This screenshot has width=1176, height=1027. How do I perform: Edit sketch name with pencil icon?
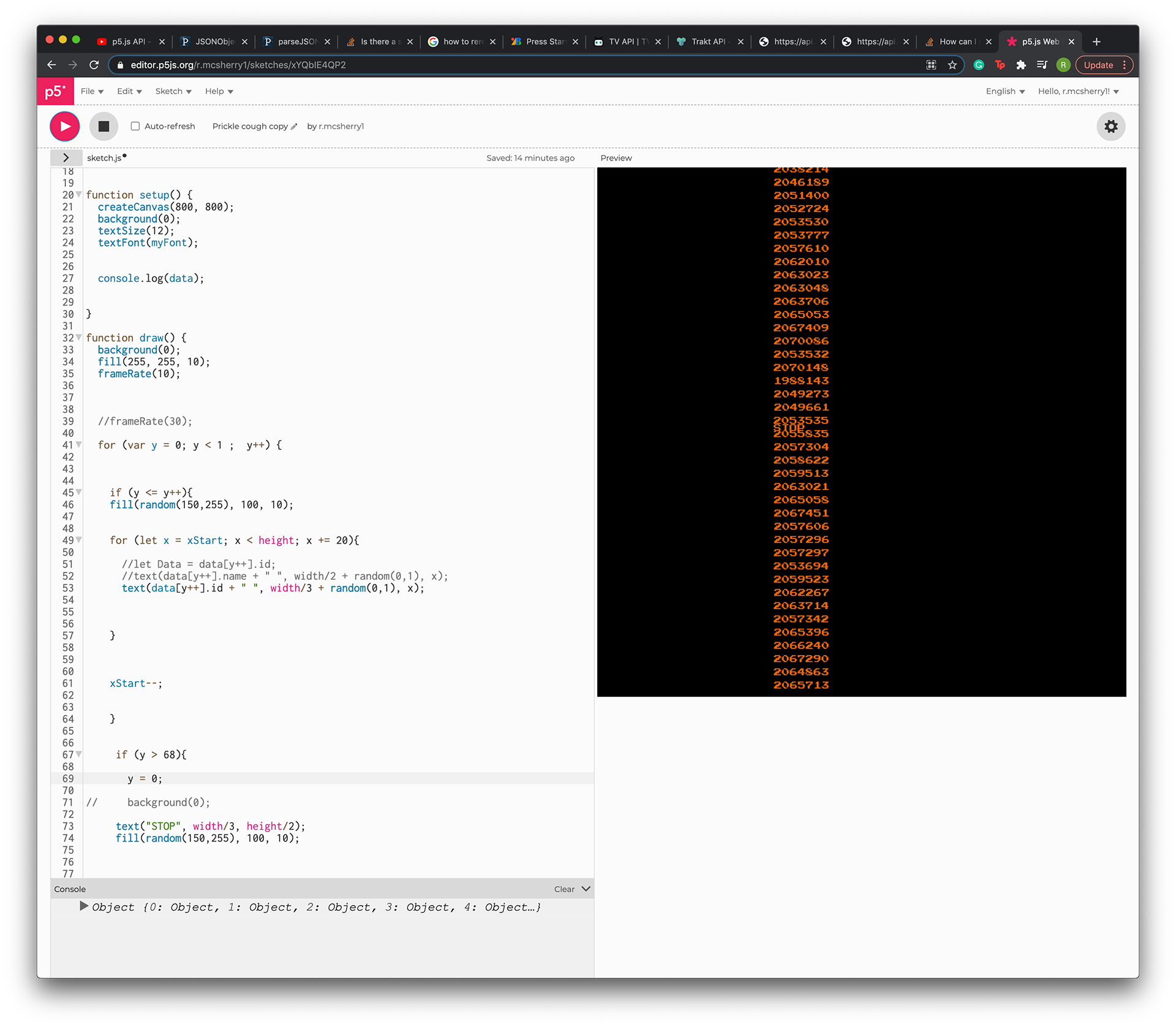pyautogui.click(x=294, y=126)
